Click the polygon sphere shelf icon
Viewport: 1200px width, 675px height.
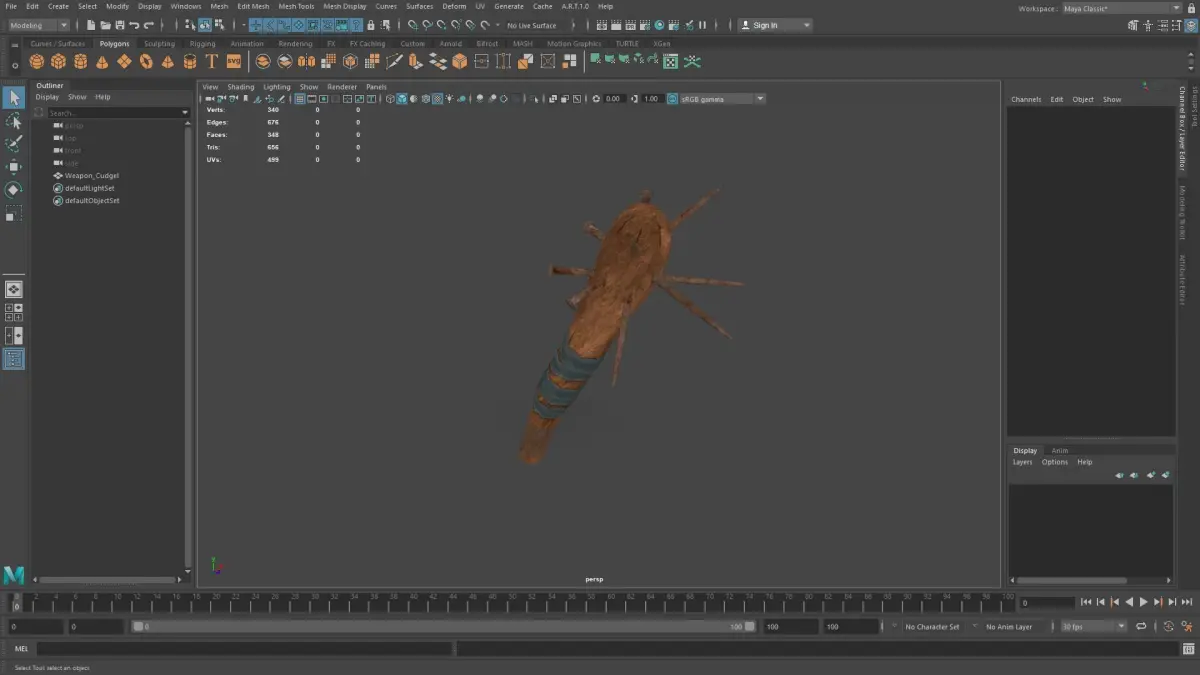[37, 62]
